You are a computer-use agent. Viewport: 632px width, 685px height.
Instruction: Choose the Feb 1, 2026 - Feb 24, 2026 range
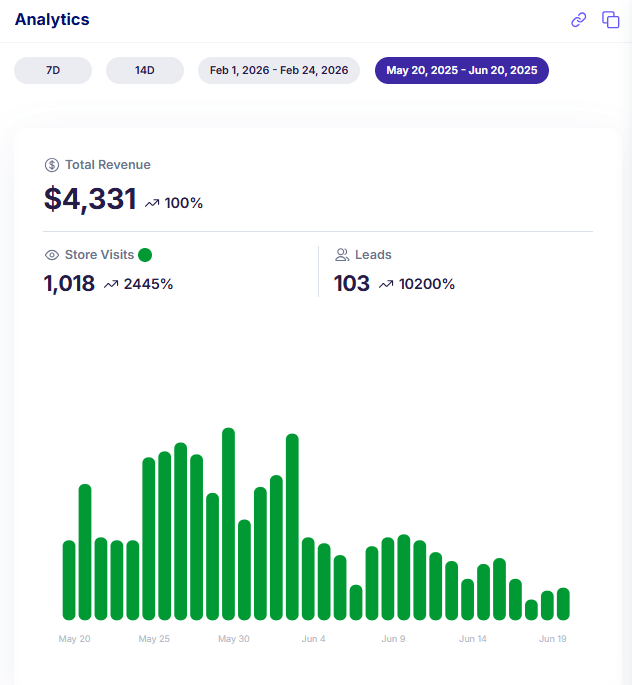pyautogui.click(x=279, y=70)
